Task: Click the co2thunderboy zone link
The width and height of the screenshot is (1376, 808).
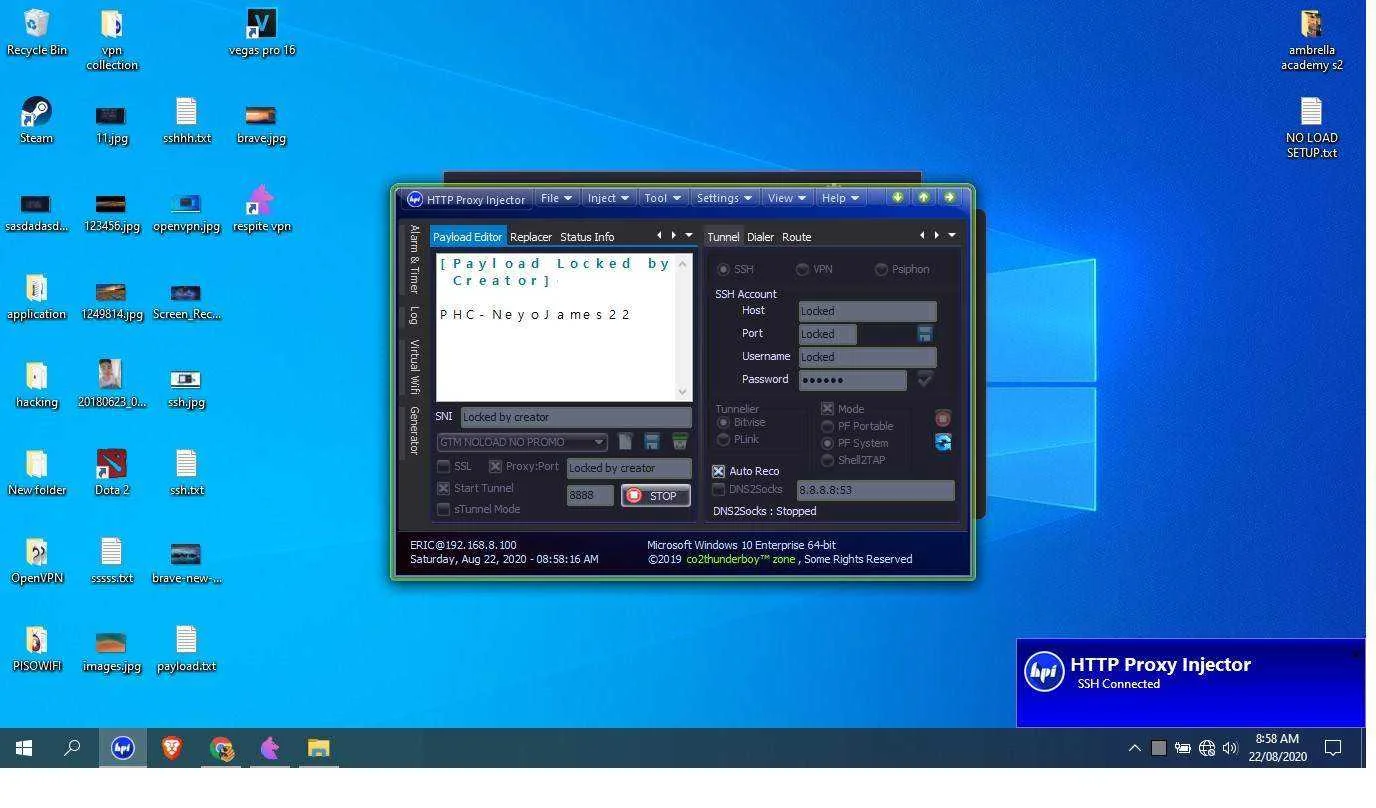Action: pos(740,559)
